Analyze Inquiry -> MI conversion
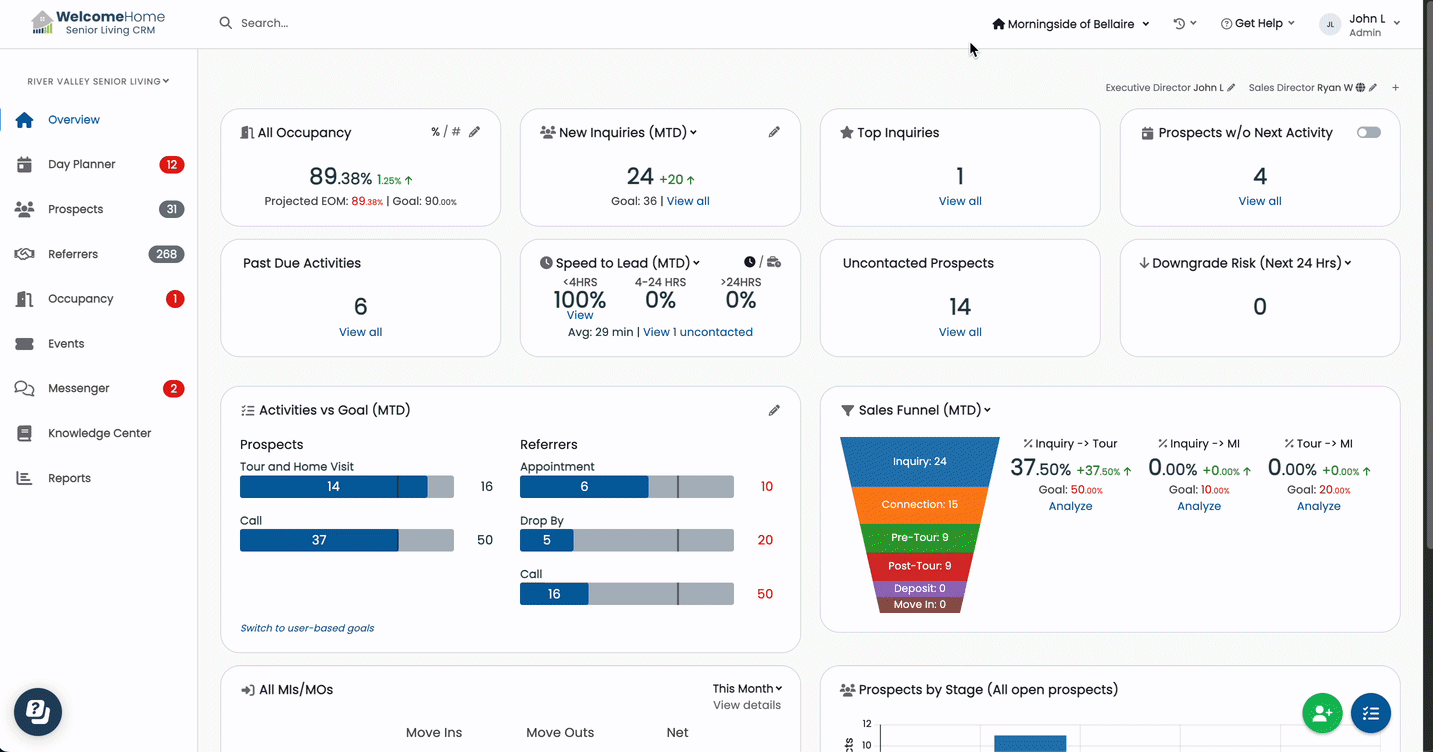This screenshot has height=752, width=1433. (x=1199, y=506)
